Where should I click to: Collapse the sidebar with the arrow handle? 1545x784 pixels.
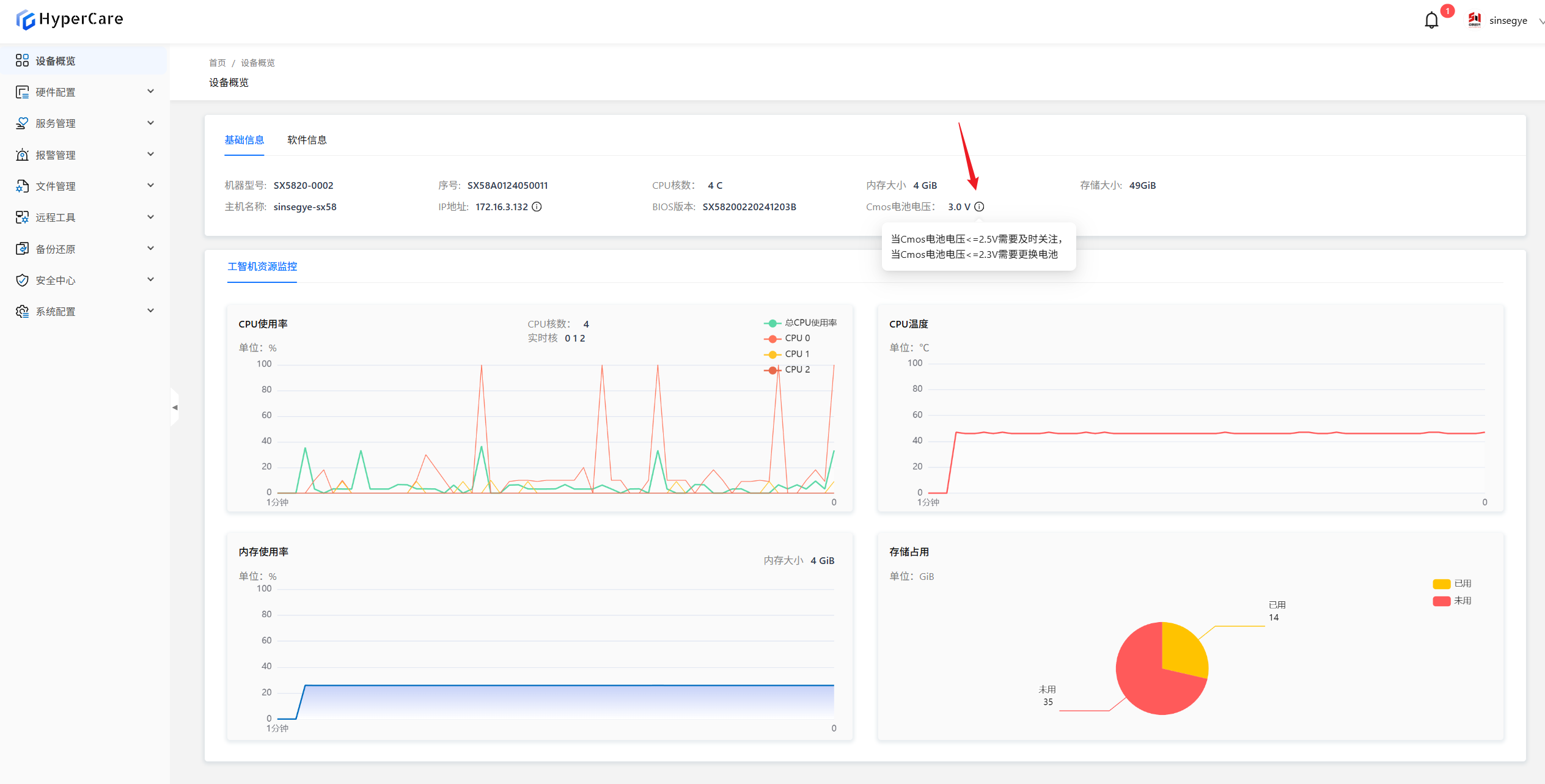[x=175, y=407]
